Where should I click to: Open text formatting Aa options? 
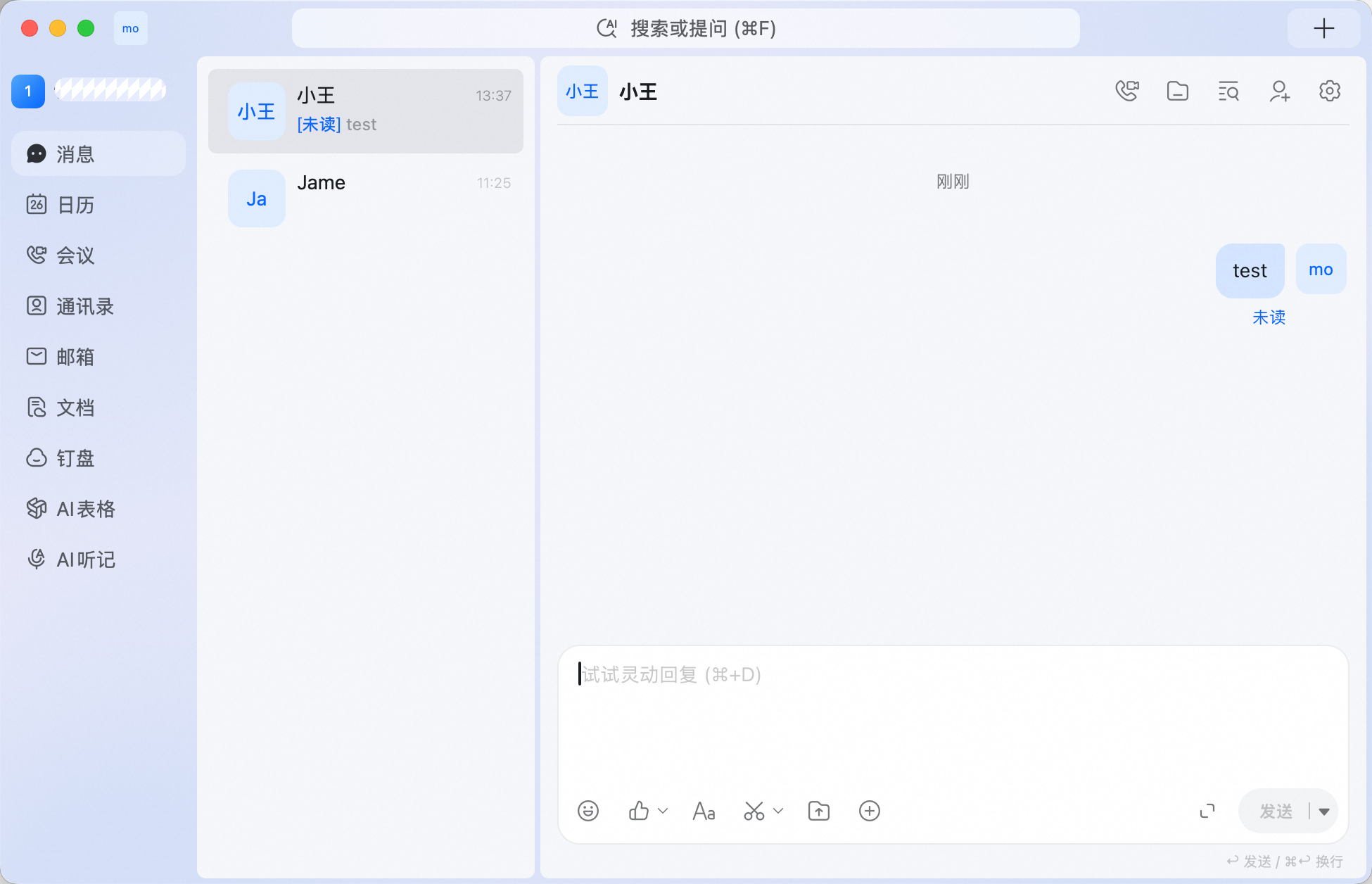tap(704, 811)
